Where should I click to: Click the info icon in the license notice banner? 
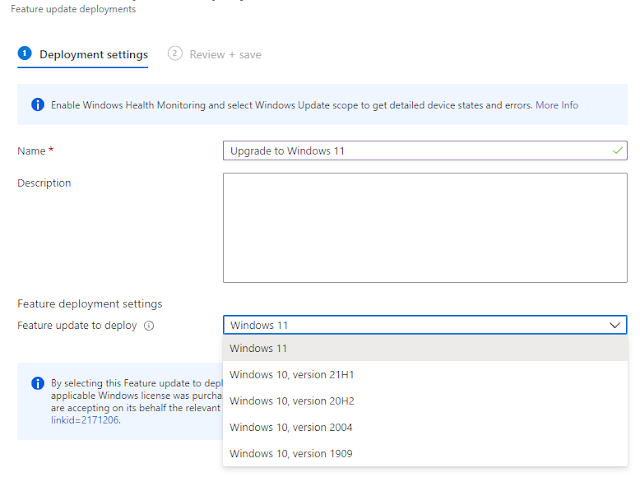38,383
